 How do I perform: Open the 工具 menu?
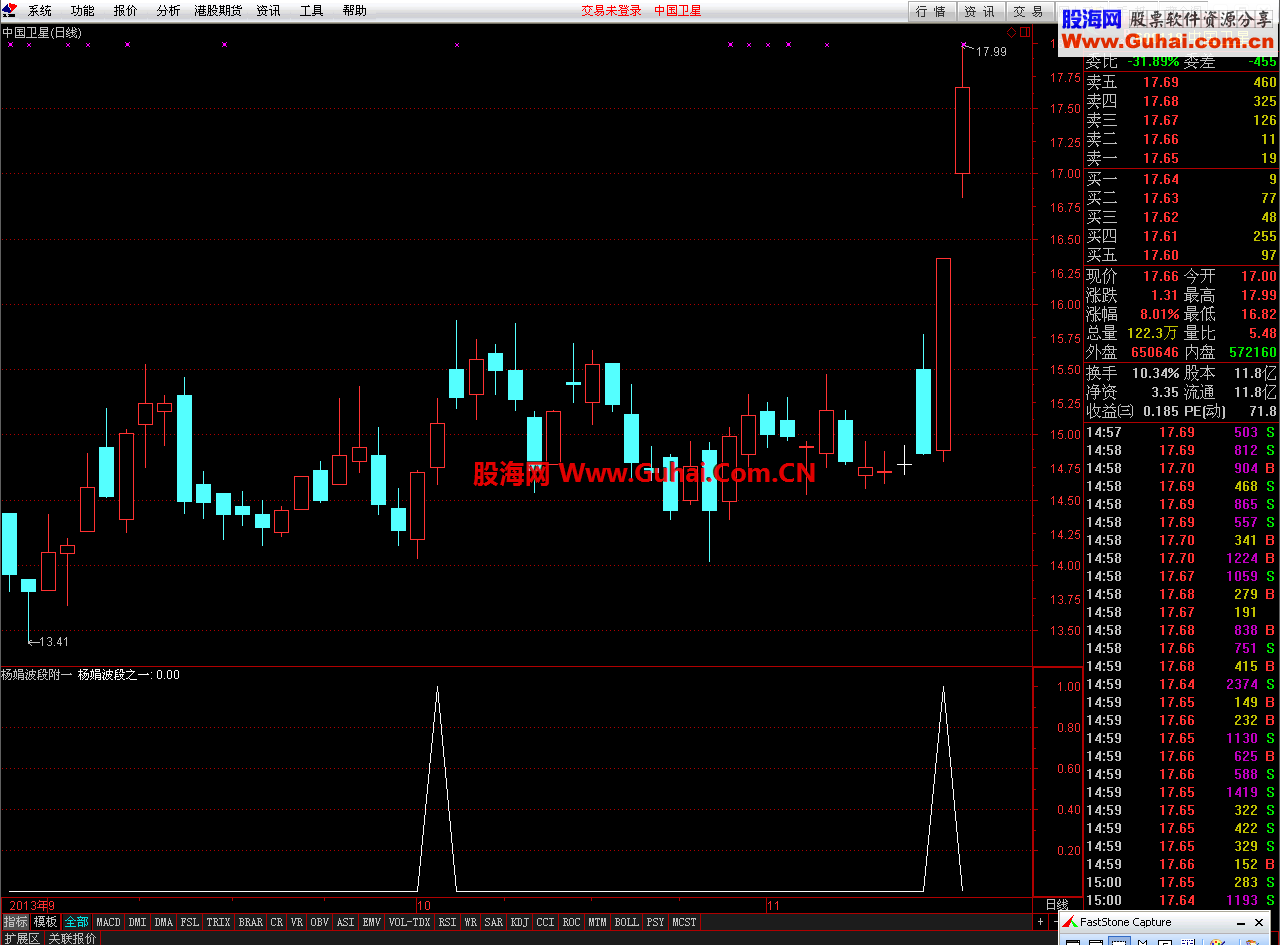coord(311,11)
